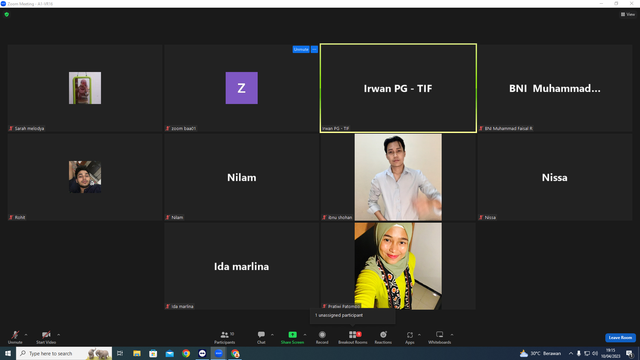Select Rohit's profile picture
The width and height of the screenshot is (640, 360).
click(x=85, y=177)
